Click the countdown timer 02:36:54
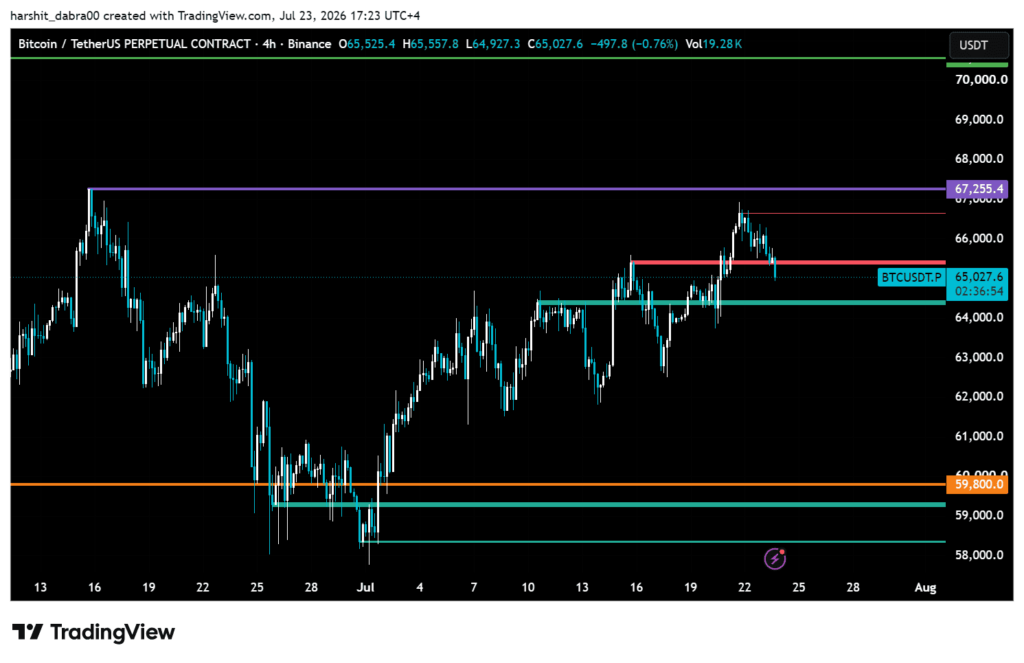 pyautogui.click(x=978, y=291)
